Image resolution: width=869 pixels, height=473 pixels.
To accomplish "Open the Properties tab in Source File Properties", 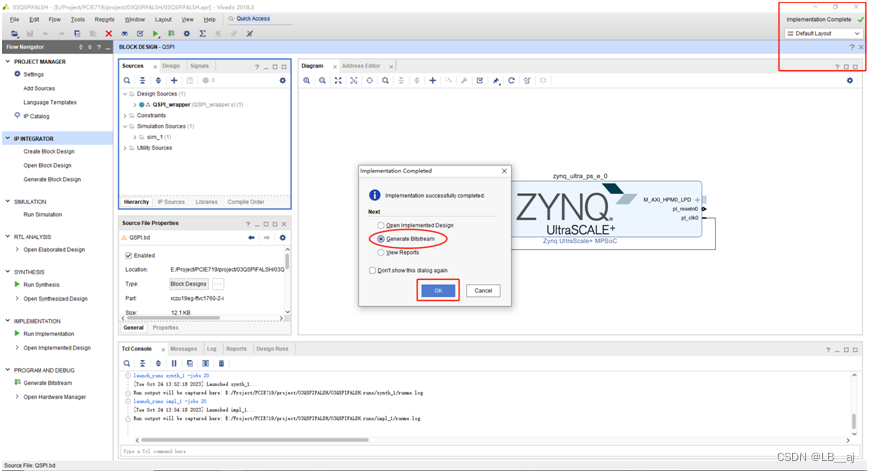I will [x=165, y=328].
